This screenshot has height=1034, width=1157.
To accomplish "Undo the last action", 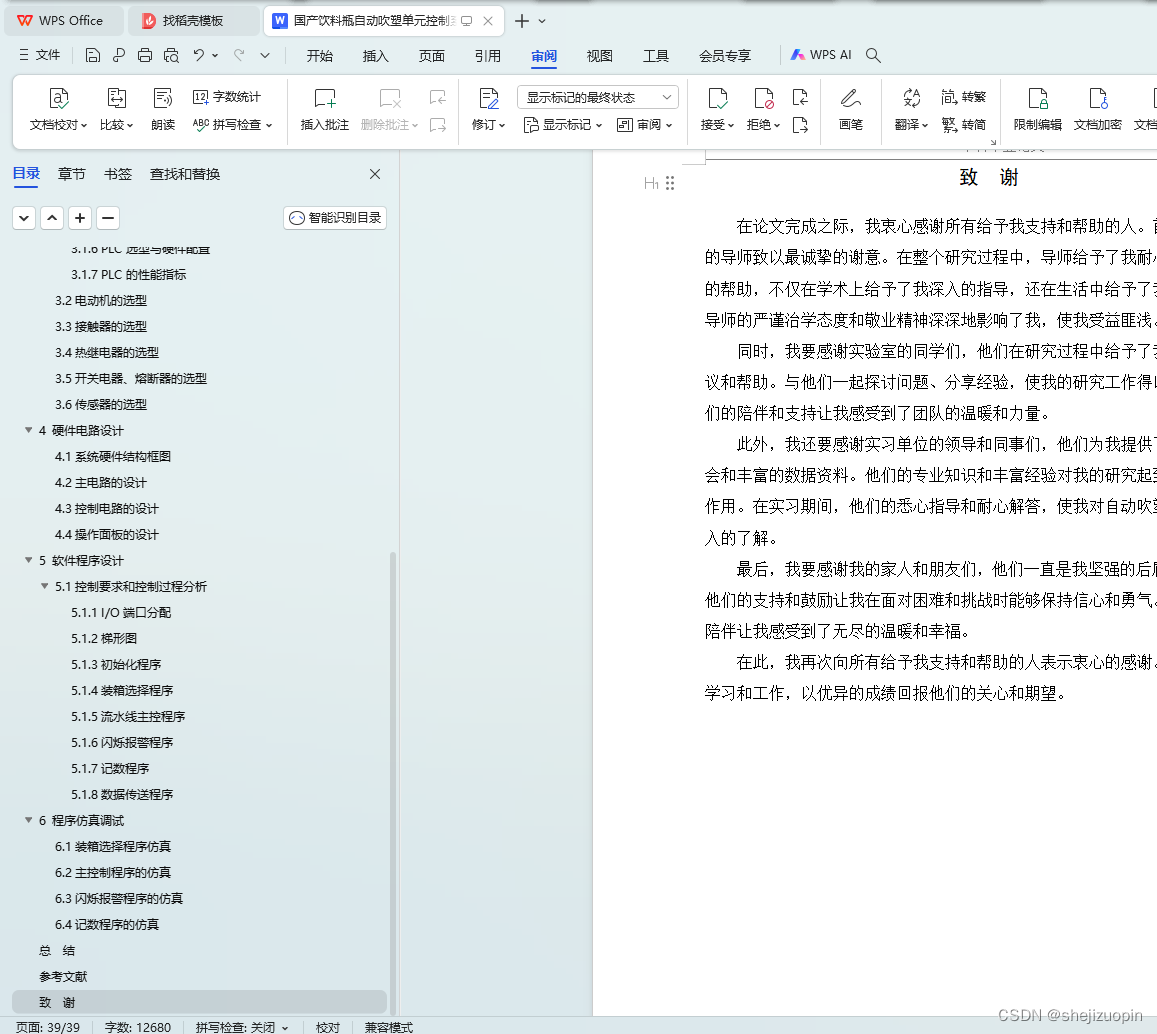I will 198,55.
